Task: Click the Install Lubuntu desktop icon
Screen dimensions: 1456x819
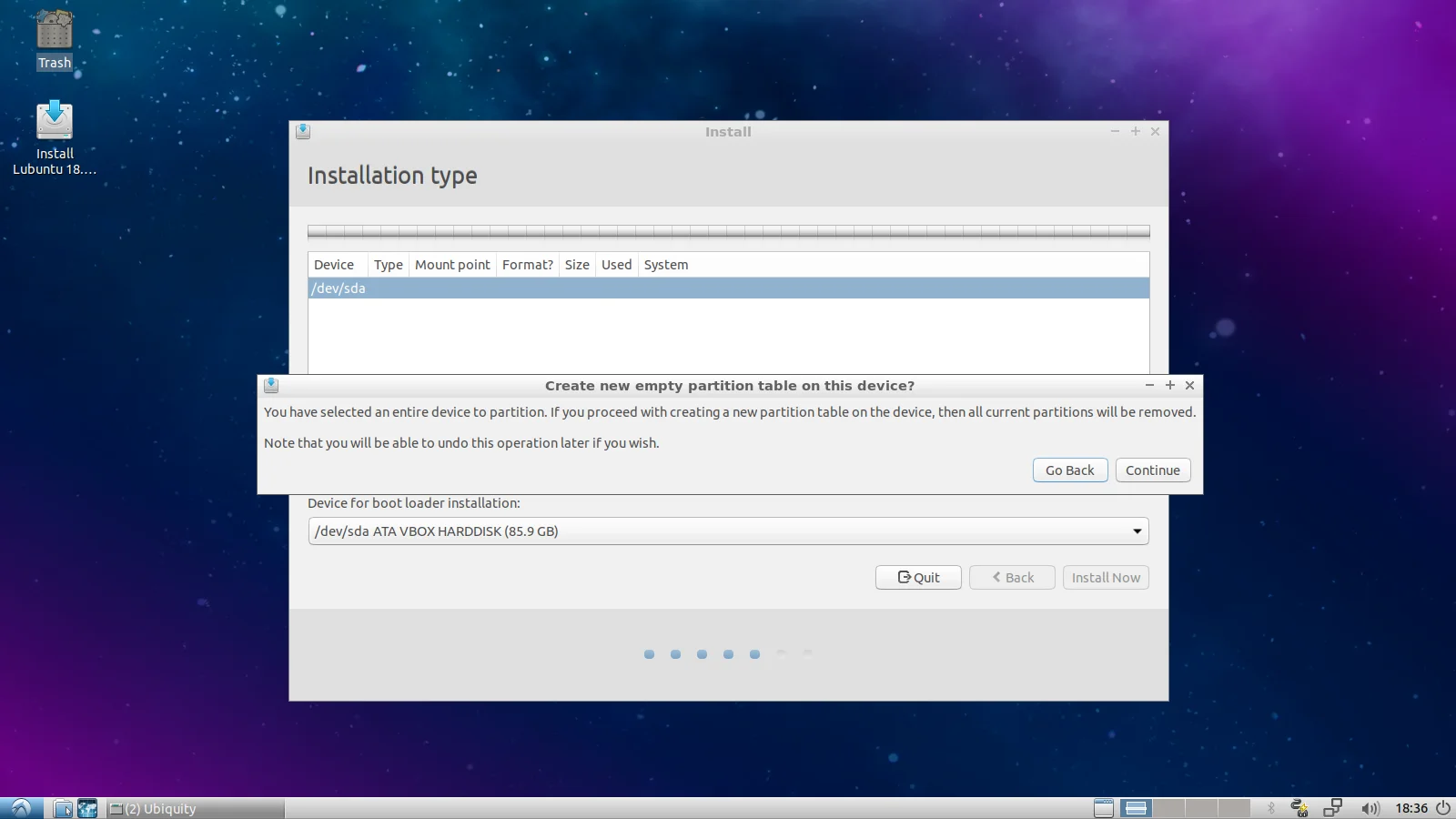Action: pos(55,123)
